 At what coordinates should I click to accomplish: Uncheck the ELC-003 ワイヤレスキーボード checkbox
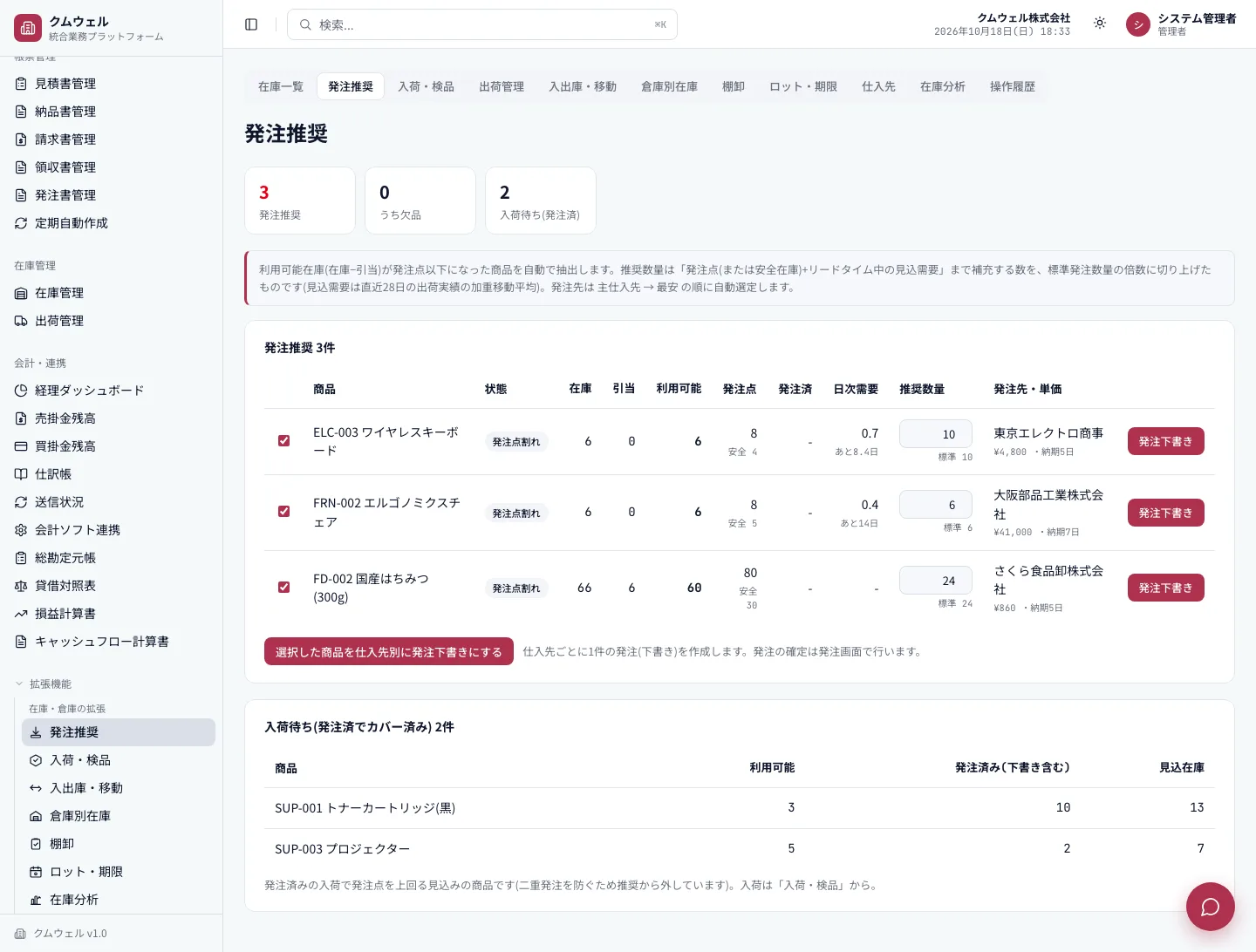coord(283,441)
